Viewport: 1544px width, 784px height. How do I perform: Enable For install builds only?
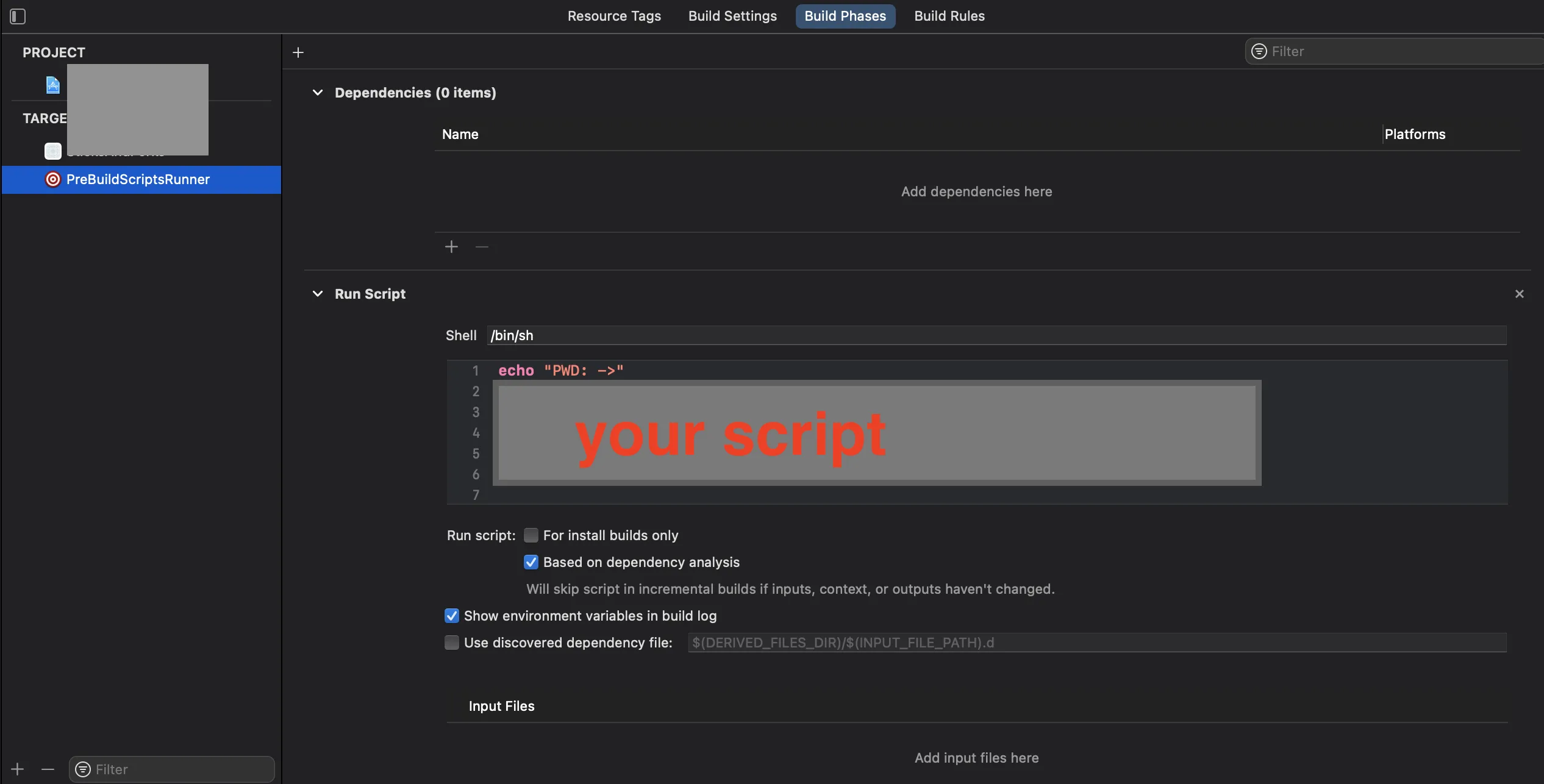tap(531, 535)
